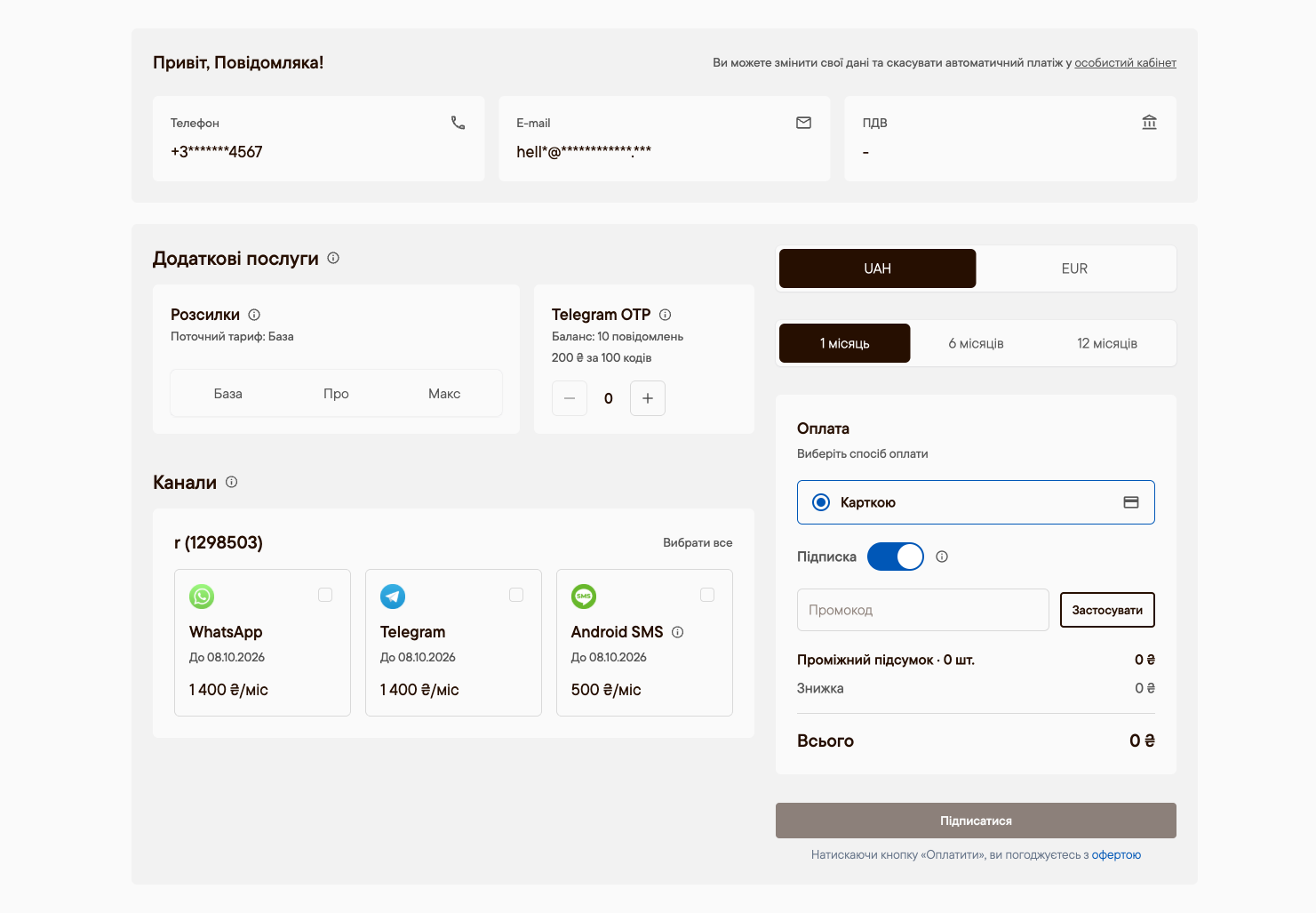The height and width of the screenshot is (913, 1316).
Task: Open the особистий кабінет link
Action: pos(1125,63)
